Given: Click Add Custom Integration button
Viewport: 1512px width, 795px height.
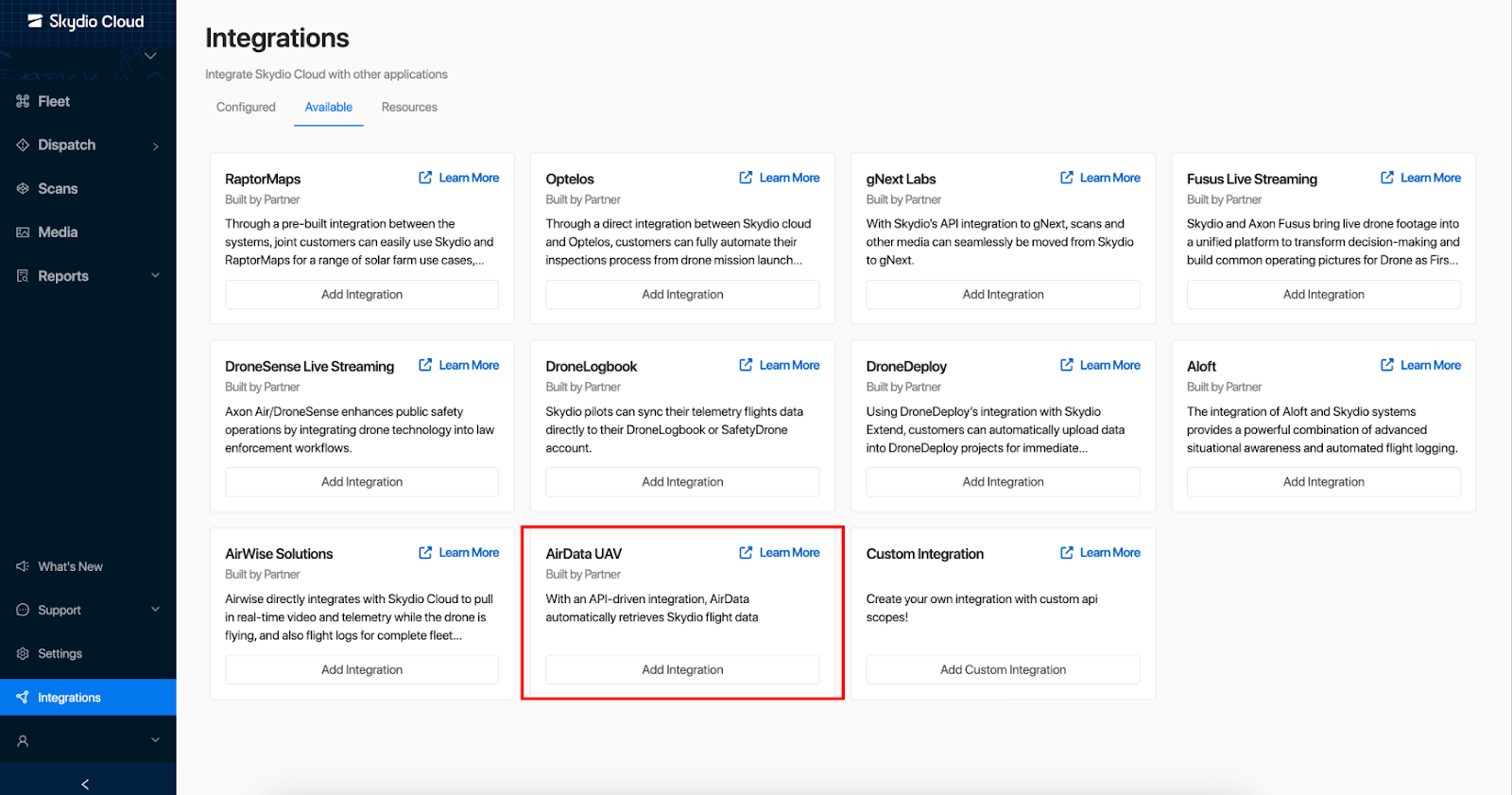Looking at the screenshot, I should pyautogui.click(x=1003, y=669).
